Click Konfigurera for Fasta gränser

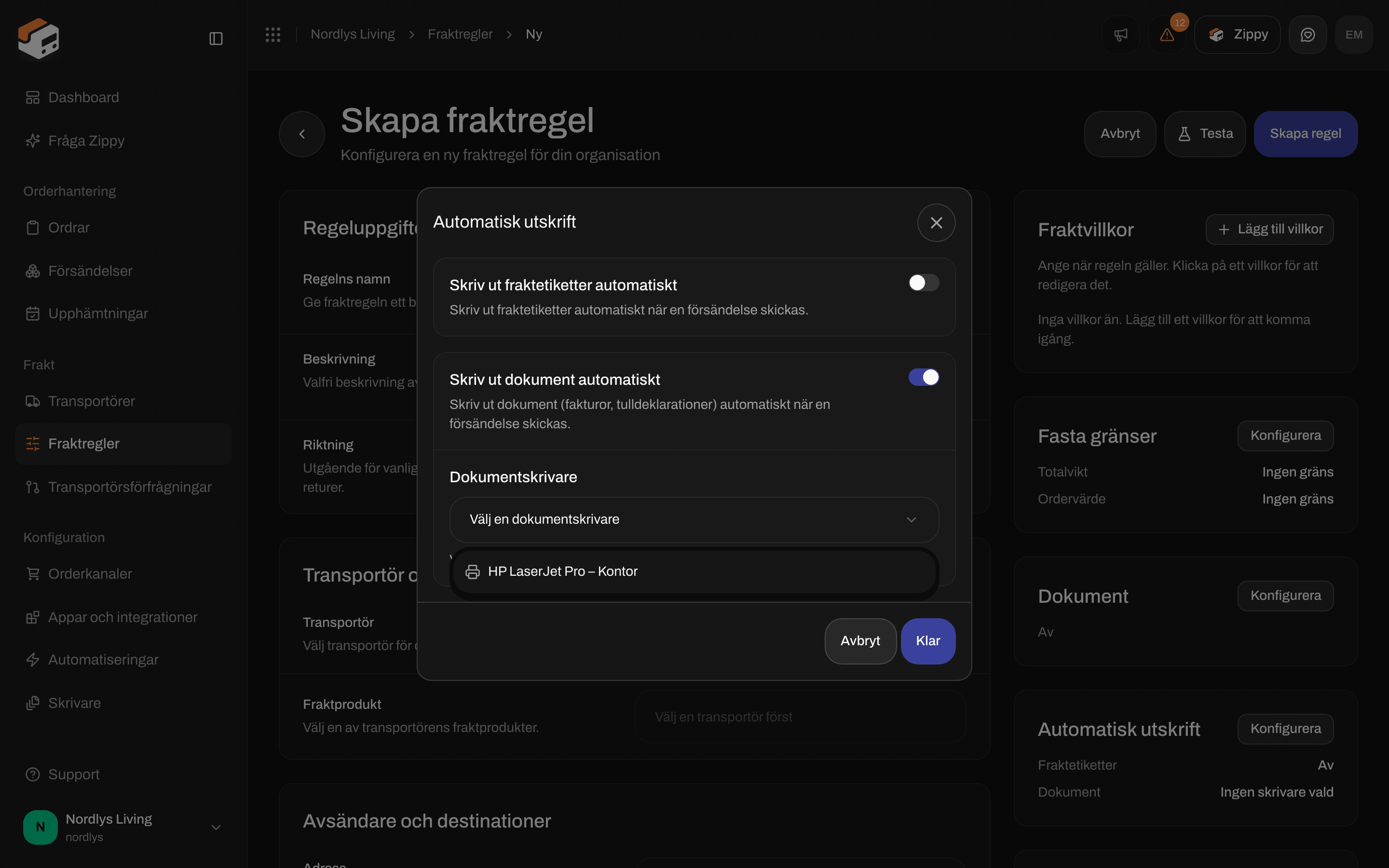[x=1286, y=436]
